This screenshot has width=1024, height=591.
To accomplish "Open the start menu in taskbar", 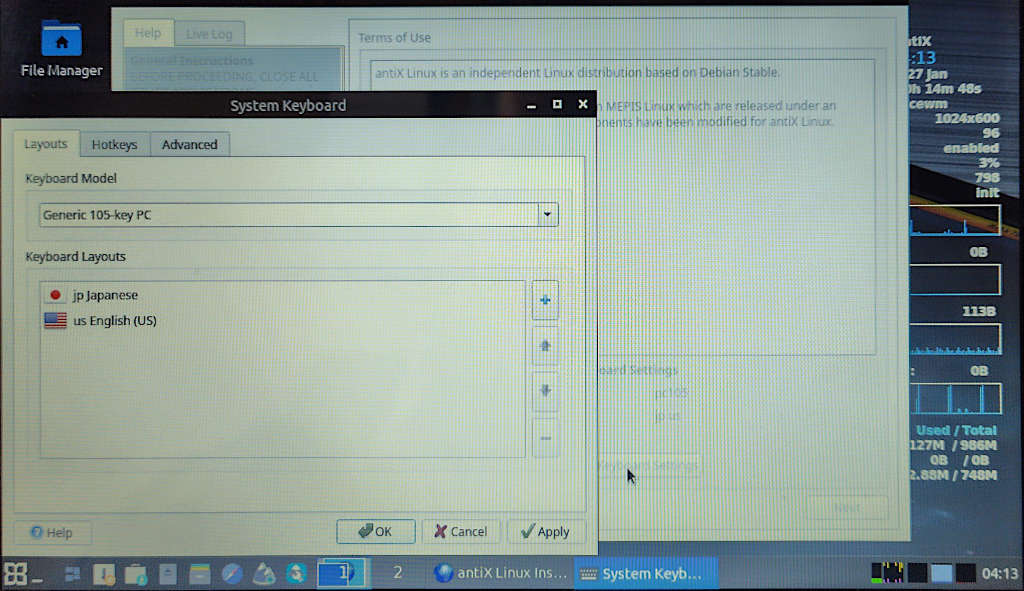I will 15,573.
